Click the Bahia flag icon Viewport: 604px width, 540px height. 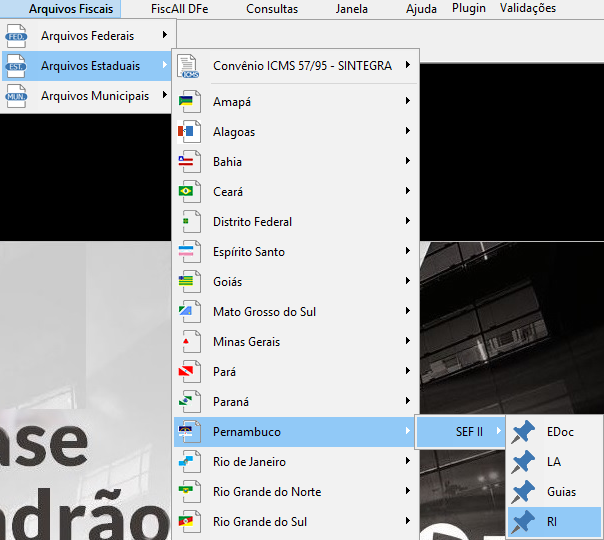189,162
